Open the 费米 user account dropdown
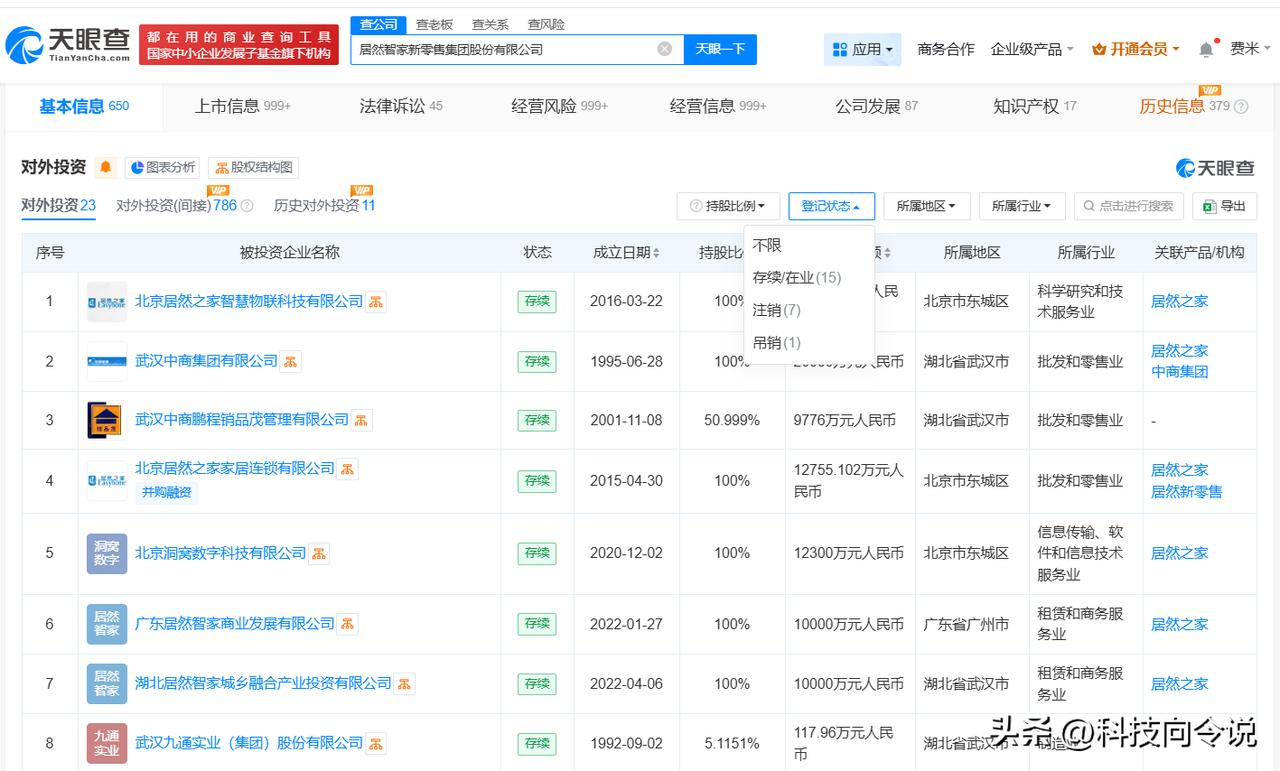Viewport: 1280px width, 771px height. [x=1251, y=49]
